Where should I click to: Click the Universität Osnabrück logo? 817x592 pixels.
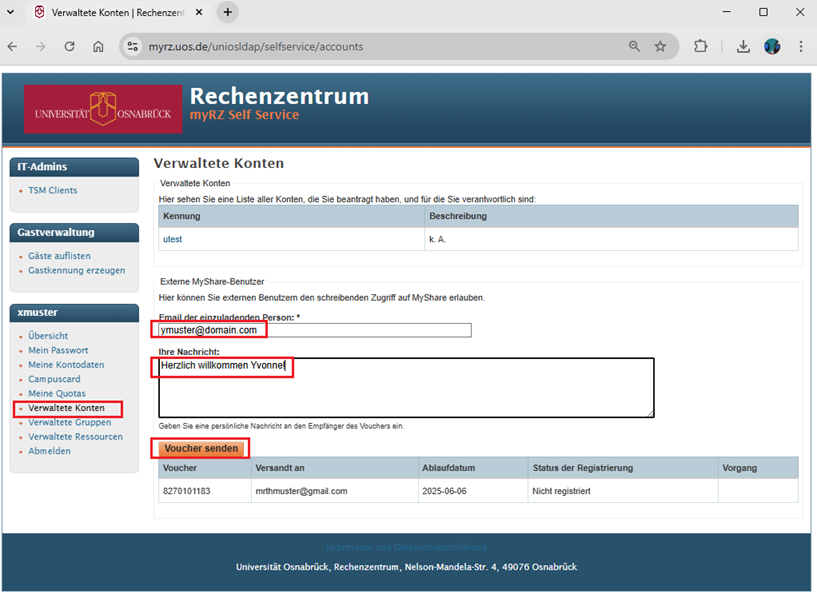(89, 110)
